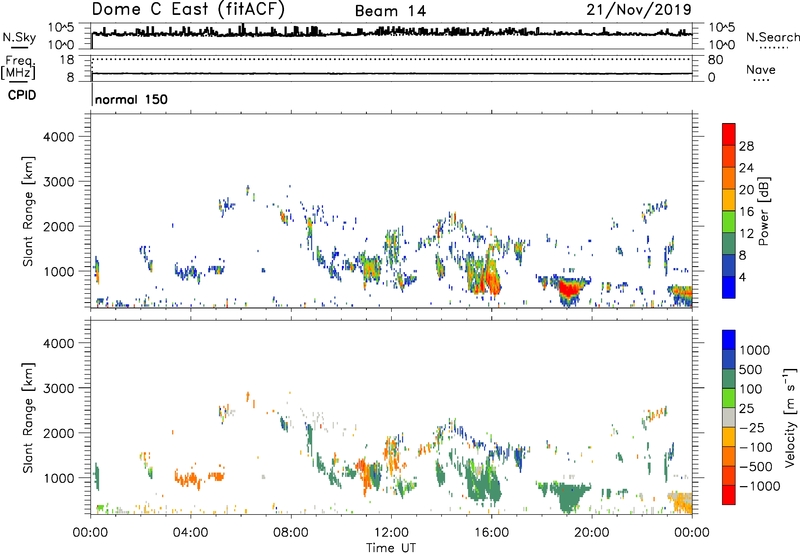800x554 pixels.
Task: Click the '16:00' time axis label
Action: 491,533
